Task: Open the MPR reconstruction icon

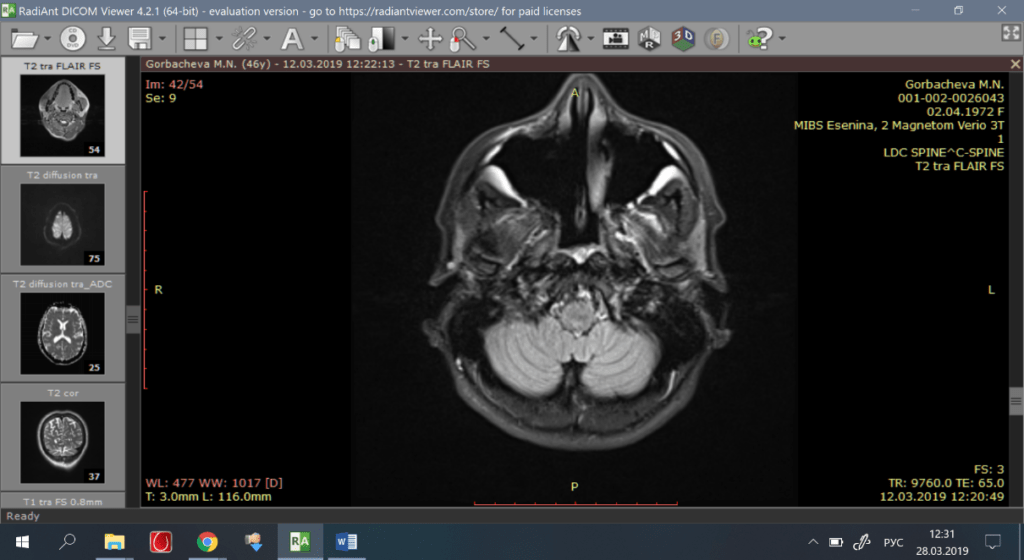Action: click(649, 39)
